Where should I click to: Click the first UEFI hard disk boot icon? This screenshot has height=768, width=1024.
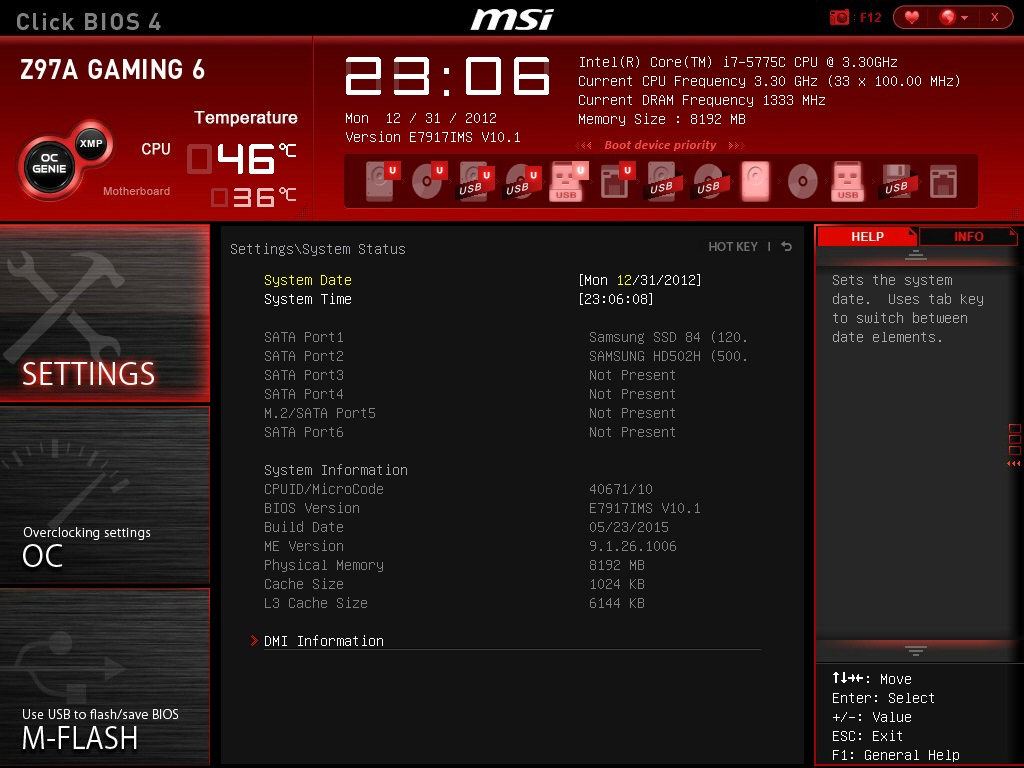coord(380,181)
